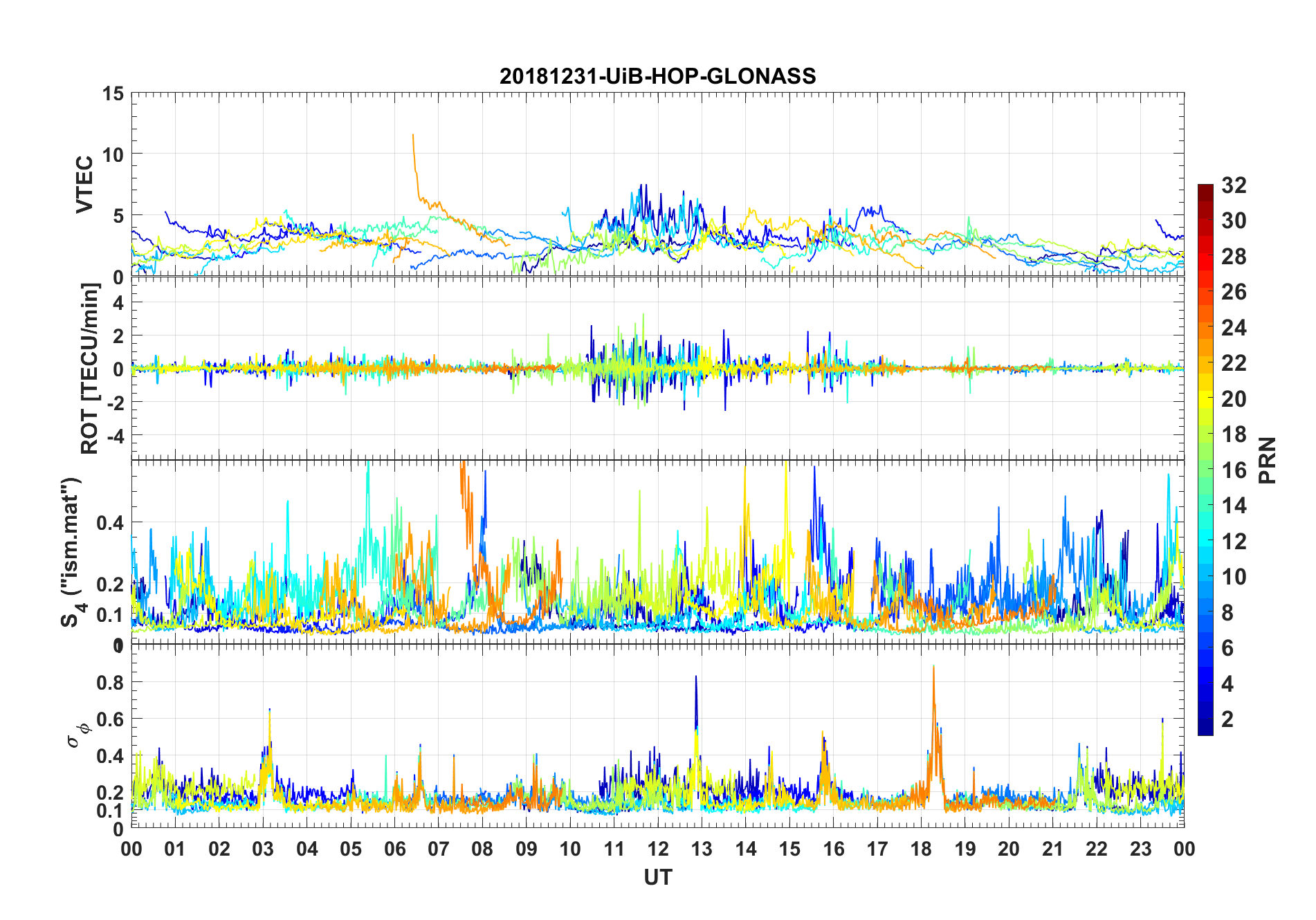
Task: Click the 0.4 tick on sigma-phi axis
Action: point(111,756)
